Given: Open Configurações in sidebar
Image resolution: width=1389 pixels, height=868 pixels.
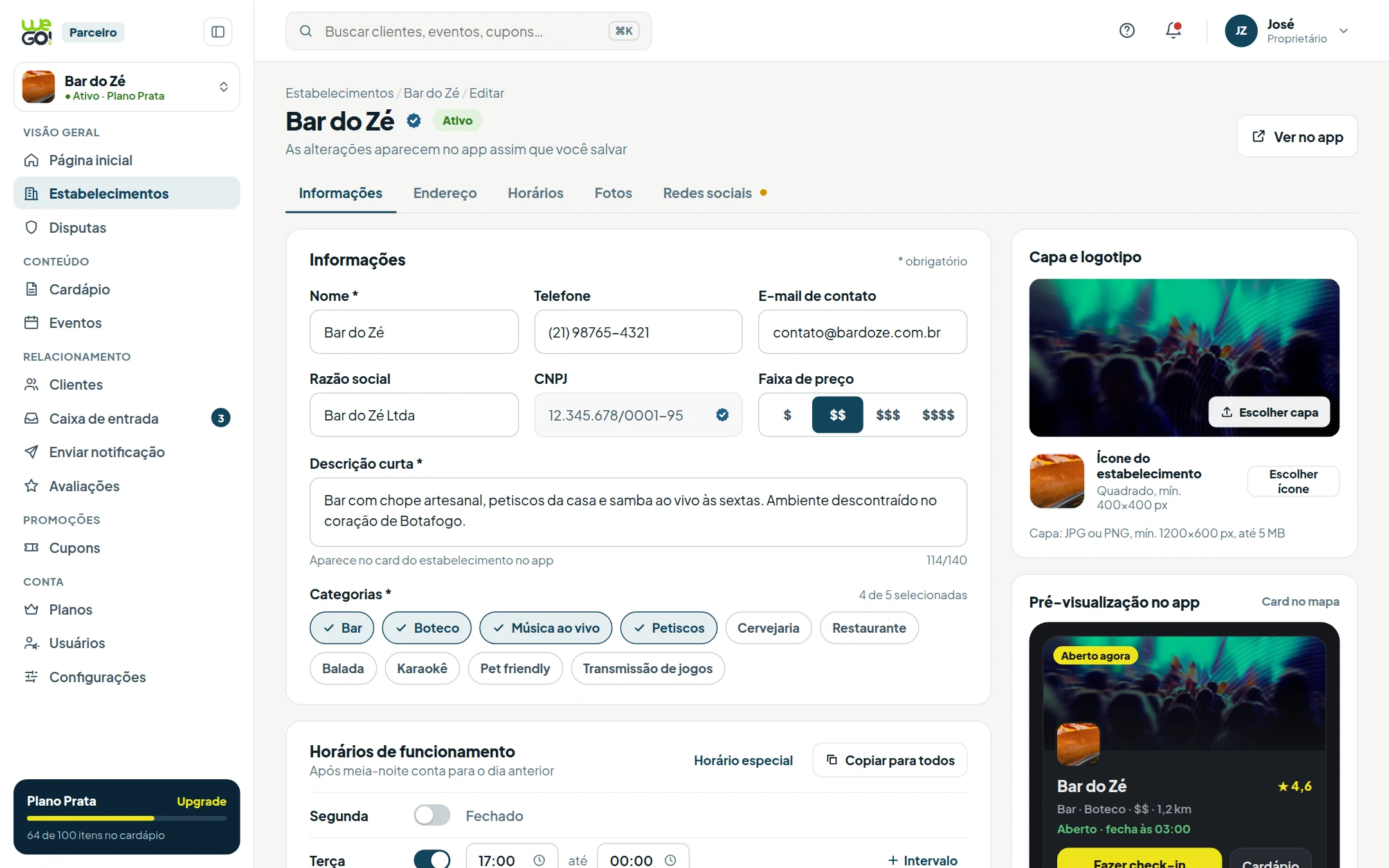Looking at the screenshot, I should click(127, 677).
